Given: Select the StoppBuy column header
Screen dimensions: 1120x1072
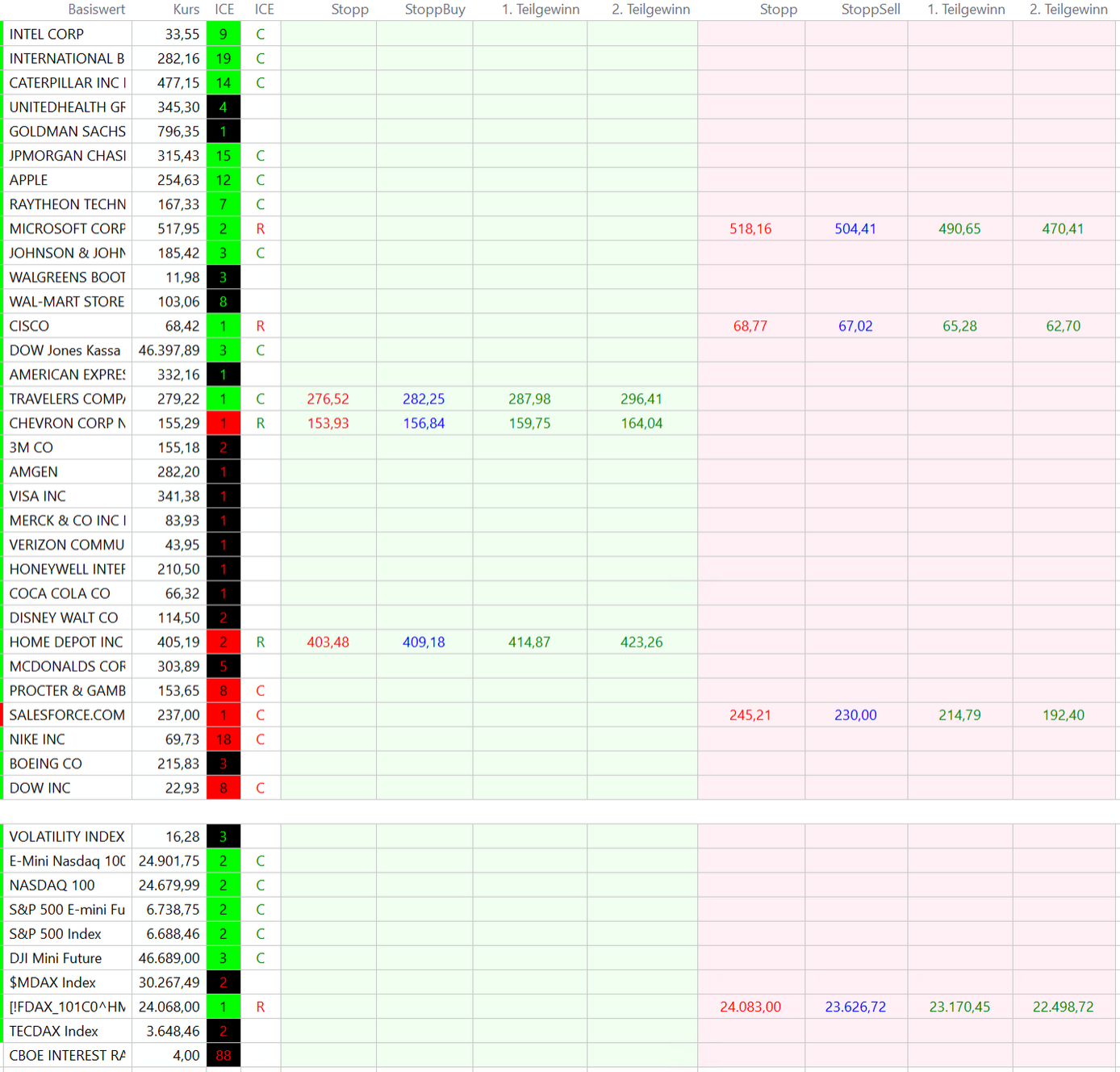Looking at the screenshot, I should click(435, 10).
